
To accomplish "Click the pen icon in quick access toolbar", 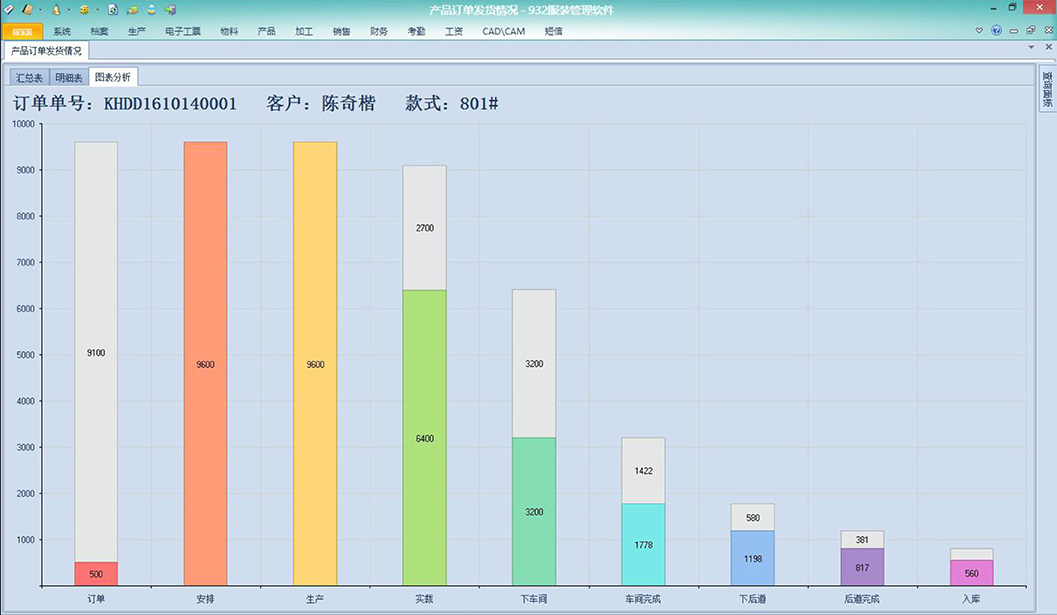I will coord(9,9).
